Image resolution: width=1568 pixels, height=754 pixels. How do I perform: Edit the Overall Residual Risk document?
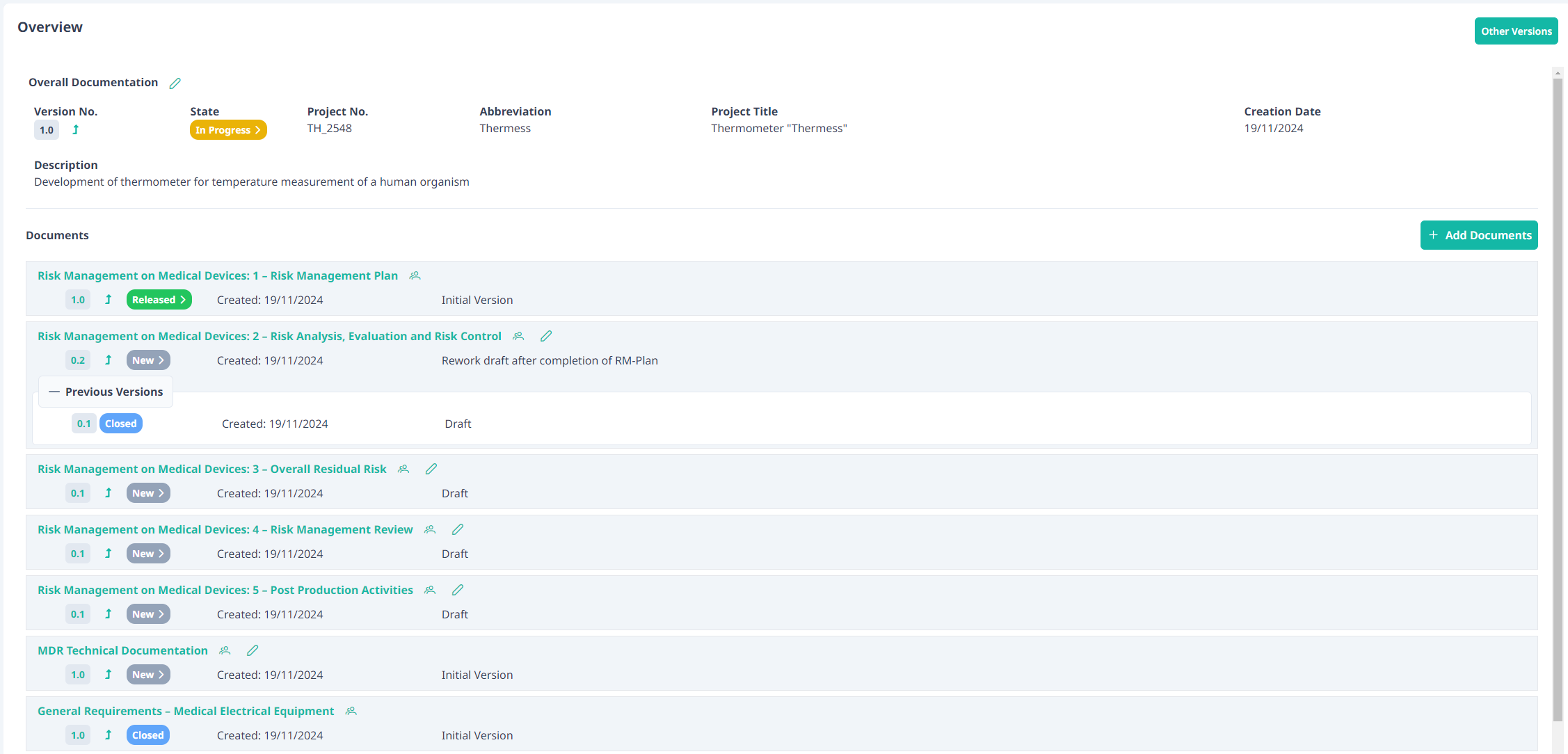click(431, 469)
